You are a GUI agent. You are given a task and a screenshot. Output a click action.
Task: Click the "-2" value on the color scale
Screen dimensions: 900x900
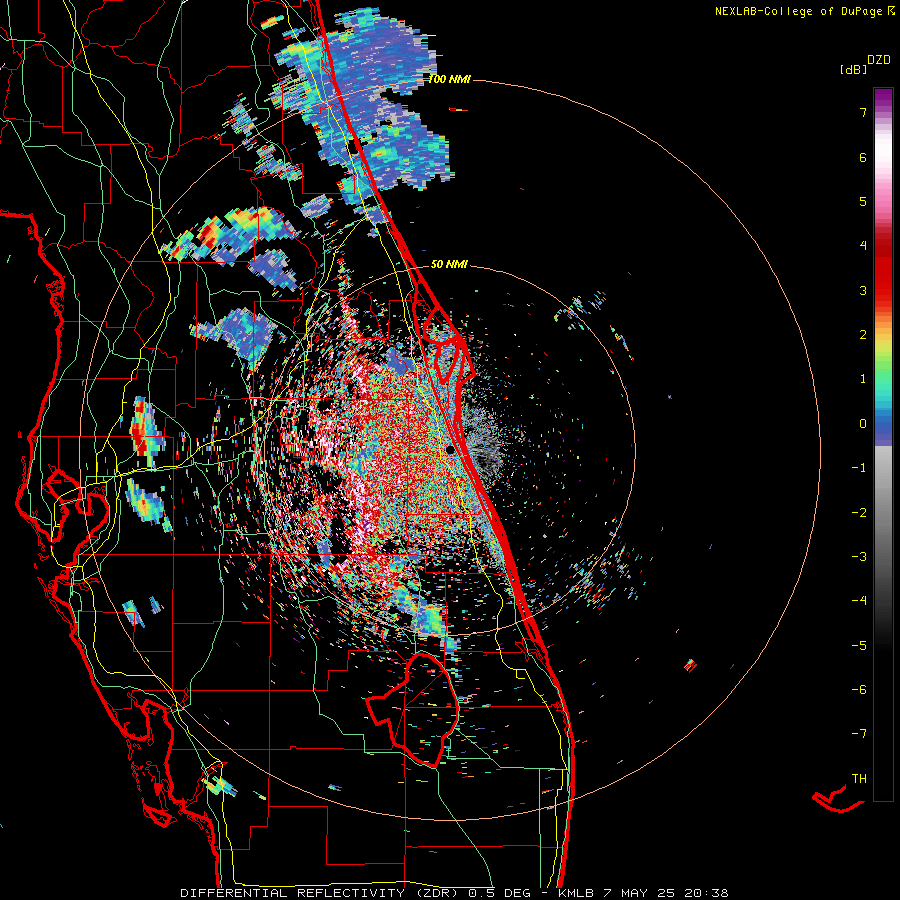859,513
